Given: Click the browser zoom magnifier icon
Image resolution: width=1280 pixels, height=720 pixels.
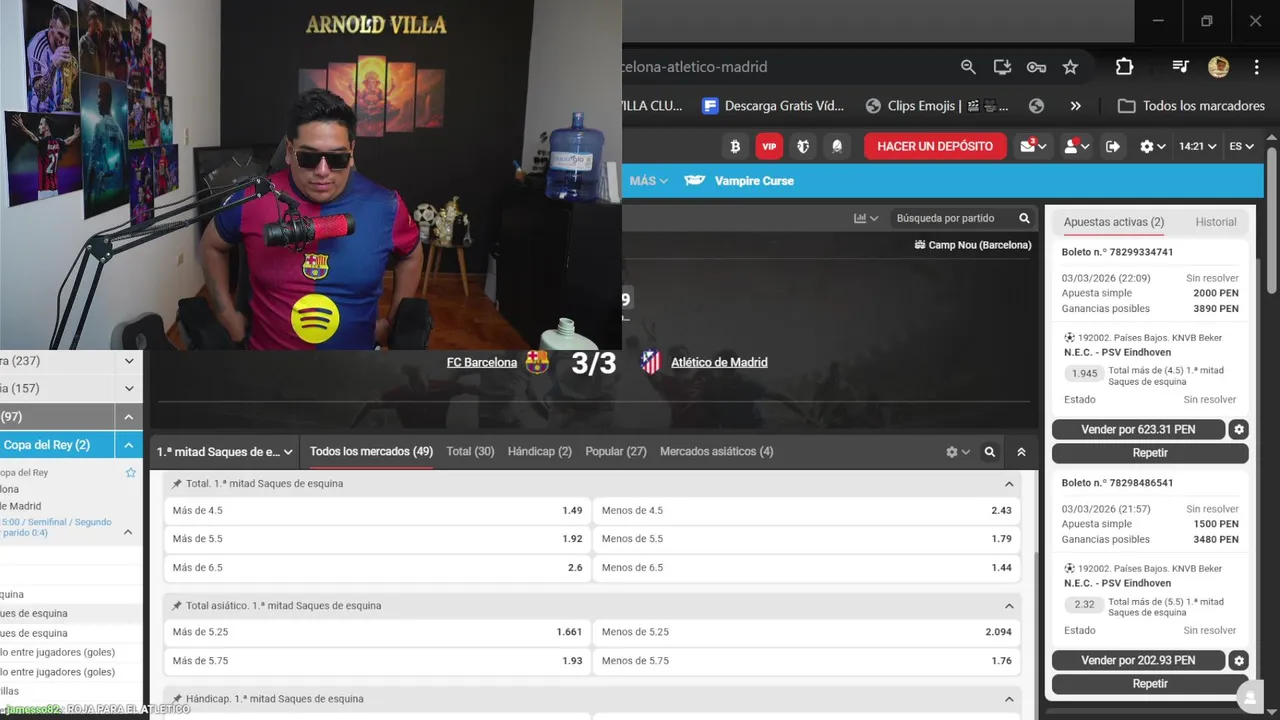Looking at the screenshot, I should point(968,67).
